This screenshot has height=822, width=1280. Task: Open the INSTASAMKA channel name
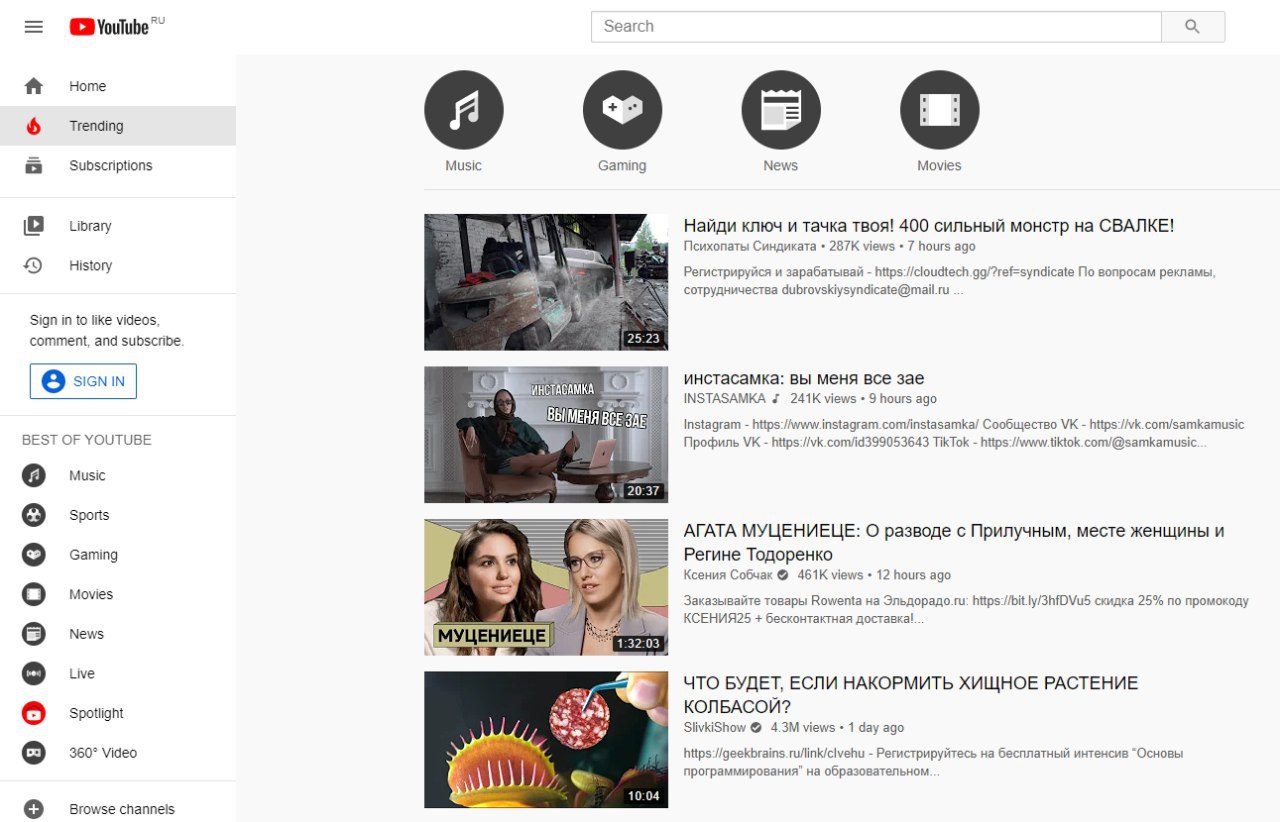[725, 398]
